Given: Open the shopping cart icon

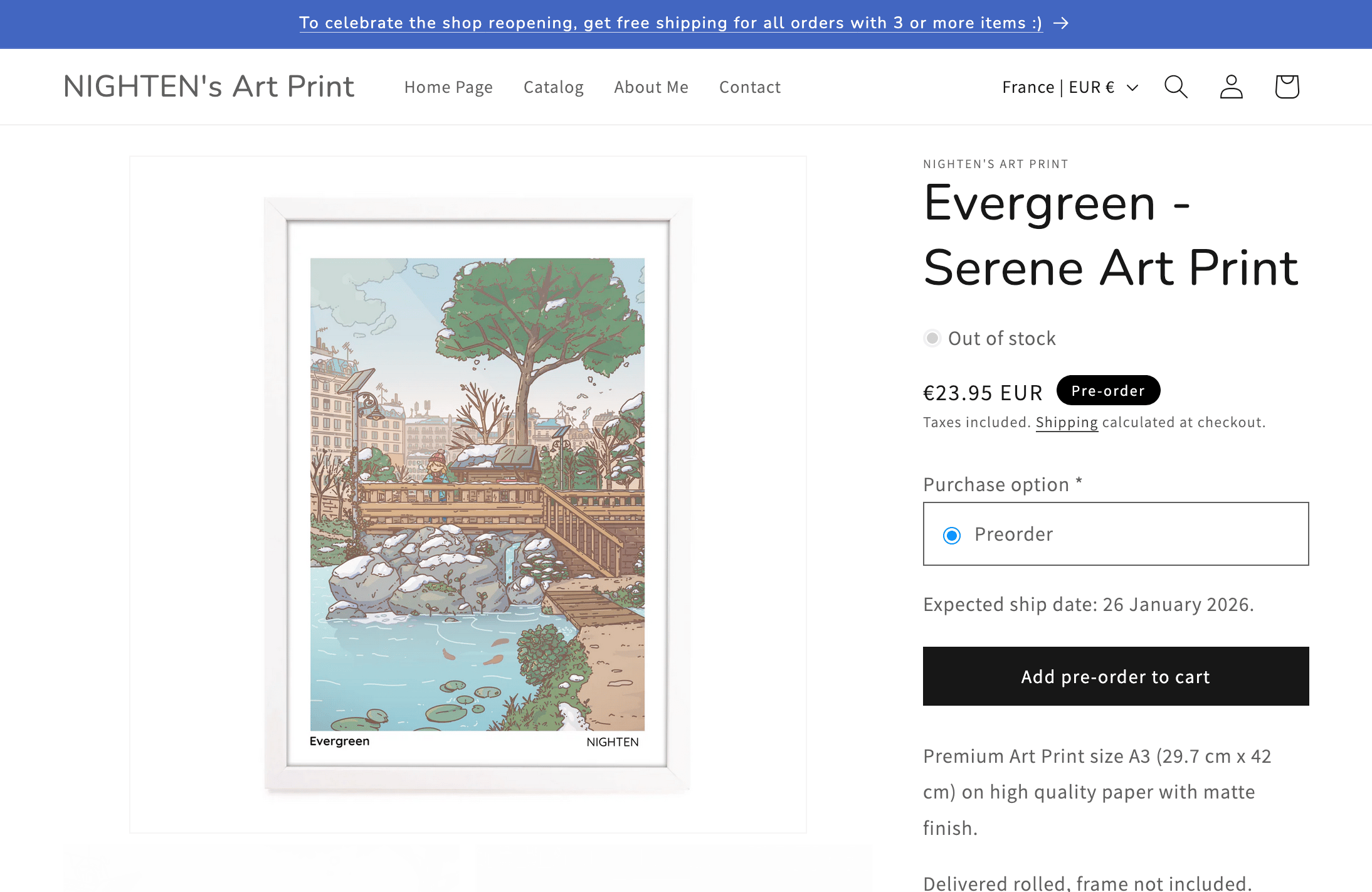Looking at the screenshot, I should [x=1287, y=87].
